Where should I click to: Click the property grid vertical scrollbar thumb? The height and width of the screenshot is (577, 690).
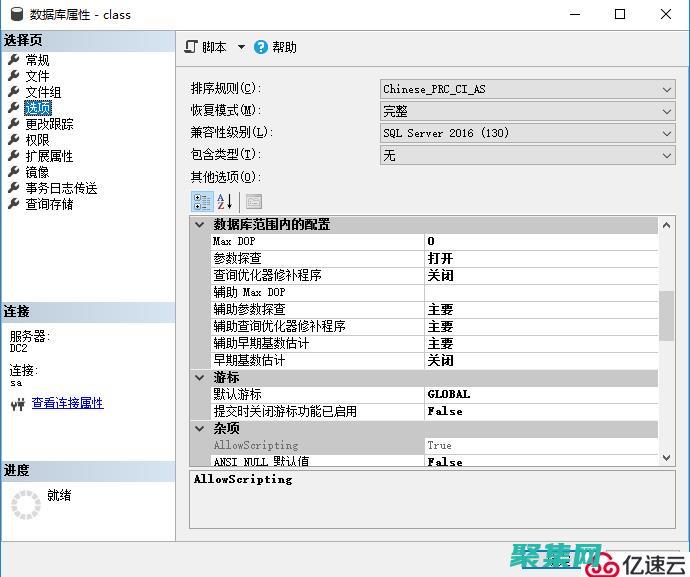(667, 315)
